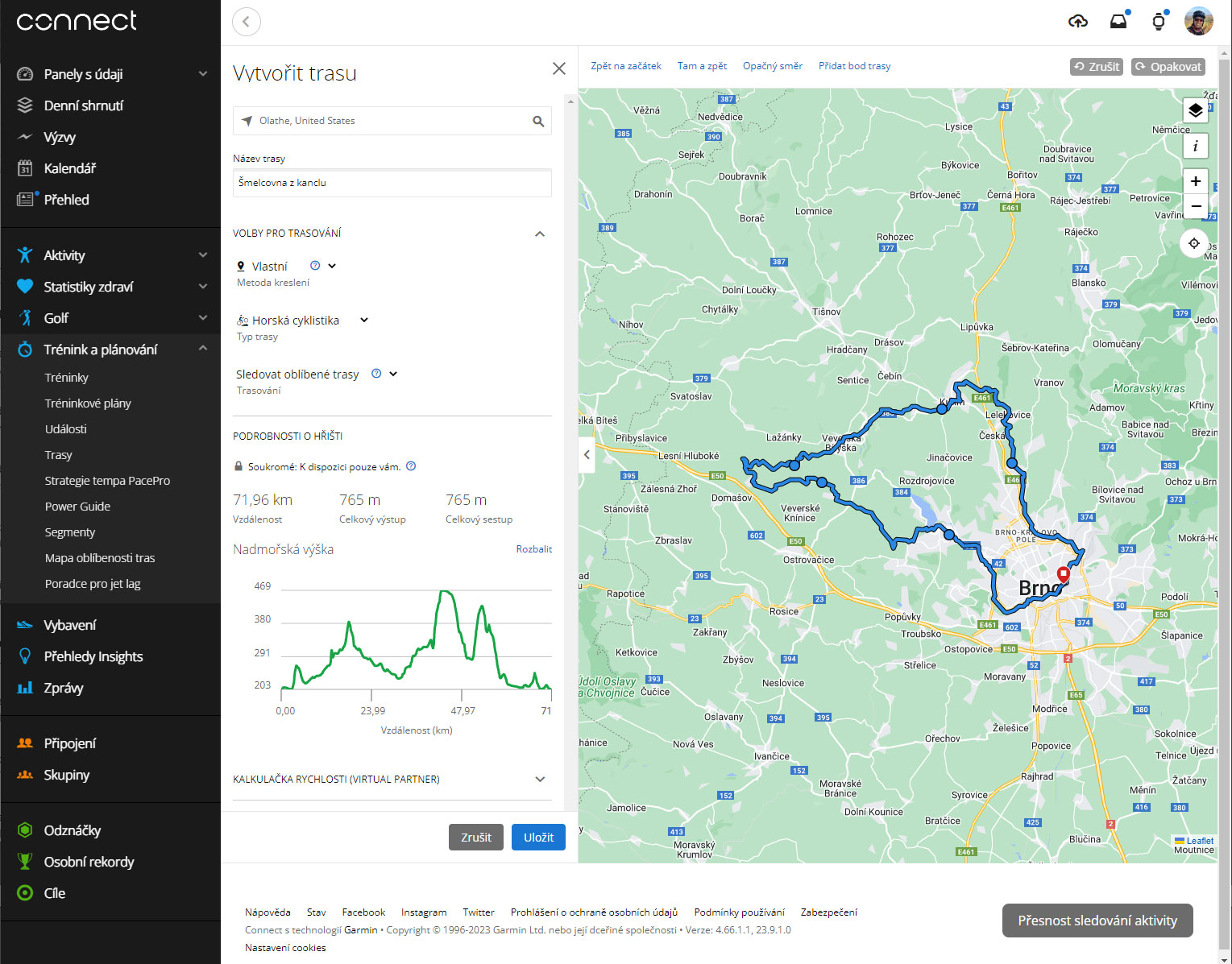Zoom out on the map

click(1195, 206)
